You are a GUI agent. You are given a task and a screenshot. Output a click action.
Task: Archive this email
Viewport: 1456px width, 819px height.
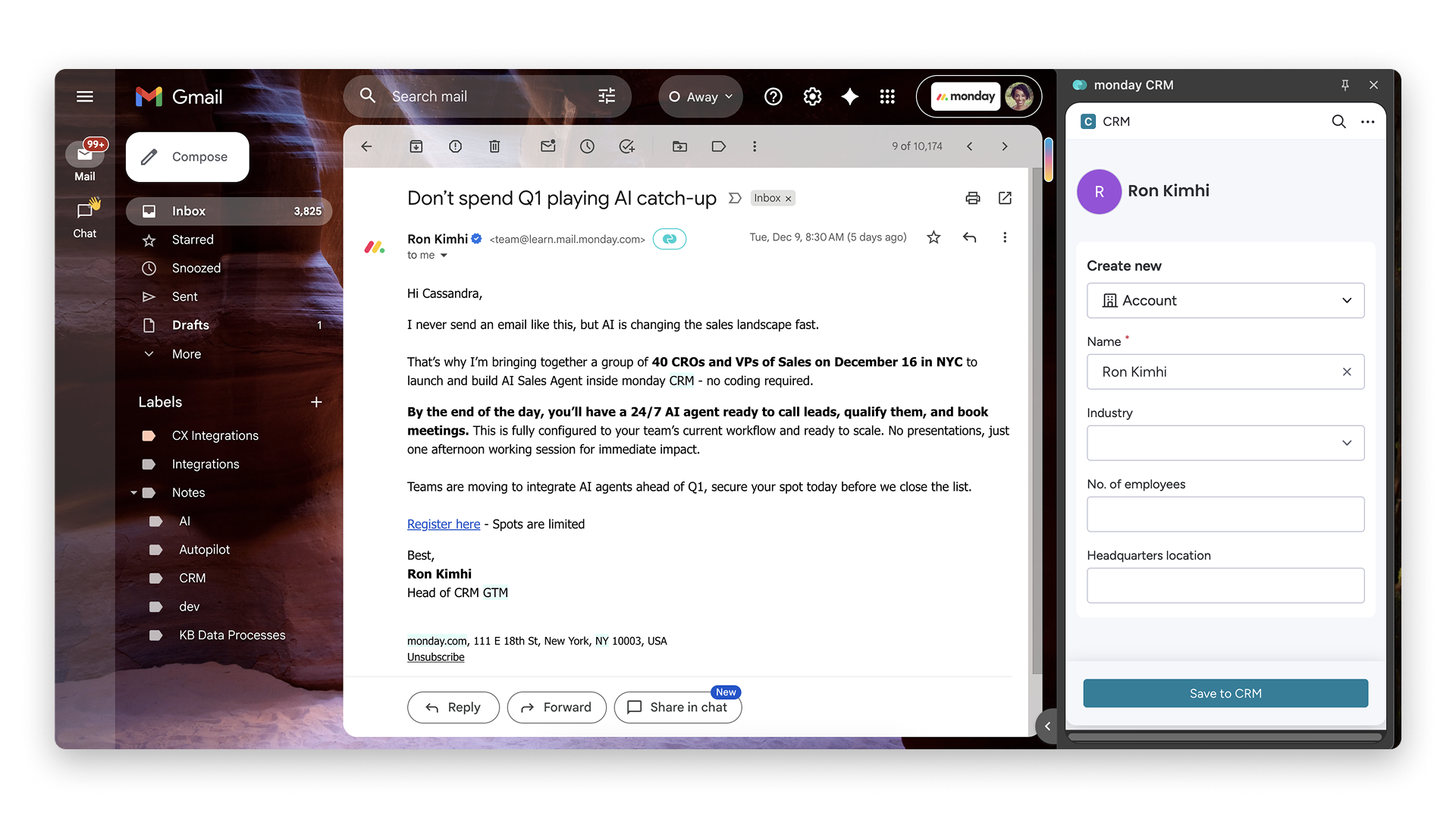tap(416, 146)
